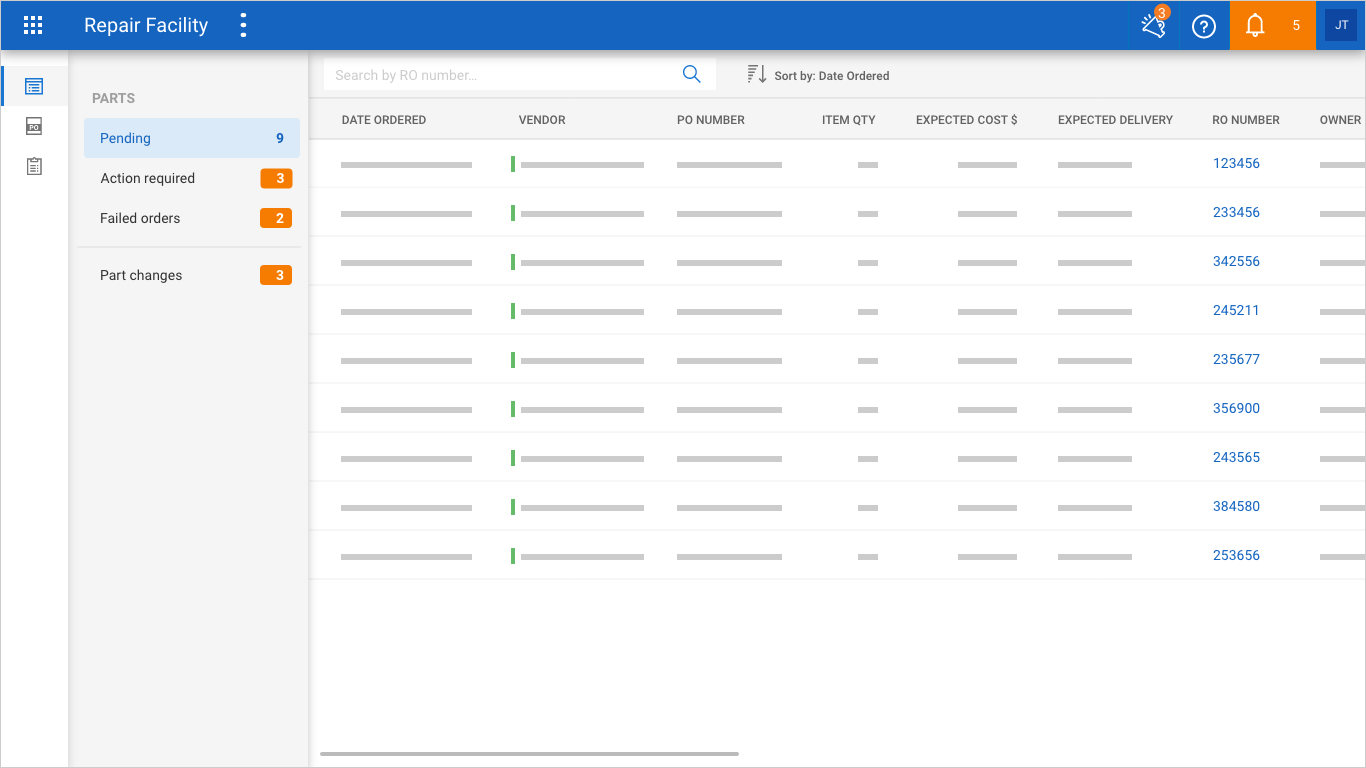Open RO number 235677 link
This screenshot has width=1366, height=768.
[1236, 359]
